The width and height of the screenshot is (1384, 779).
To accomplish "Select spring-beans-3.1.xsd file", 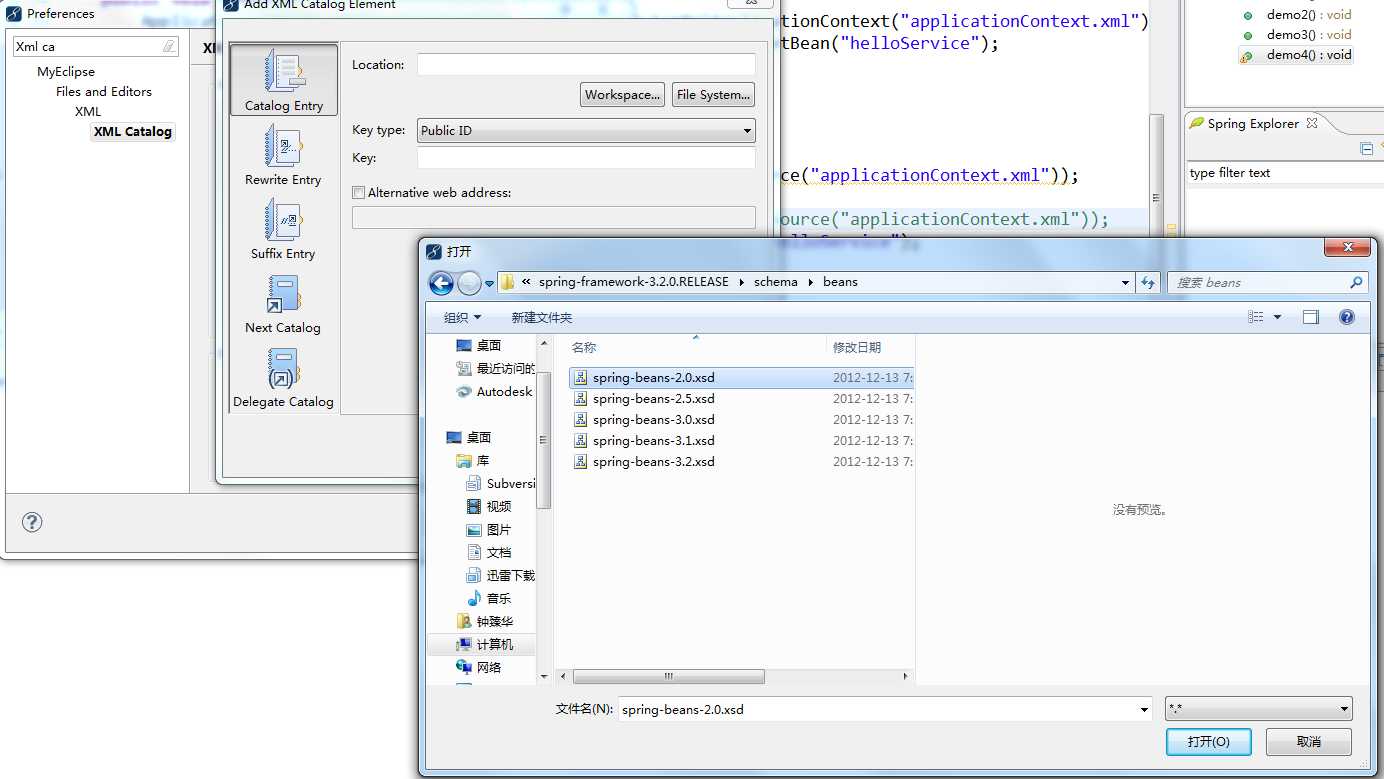I will point(653,441).
